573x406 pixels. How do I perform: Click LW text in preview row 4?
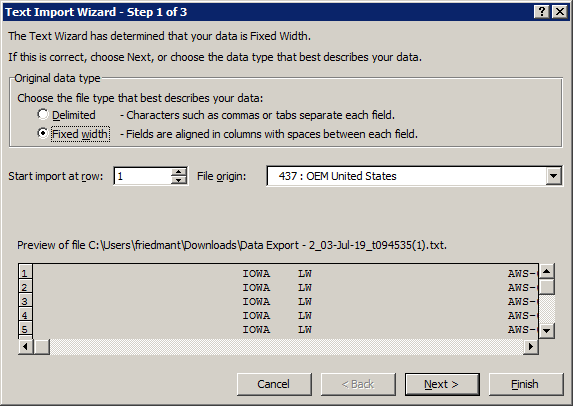[x=305, y=315]
